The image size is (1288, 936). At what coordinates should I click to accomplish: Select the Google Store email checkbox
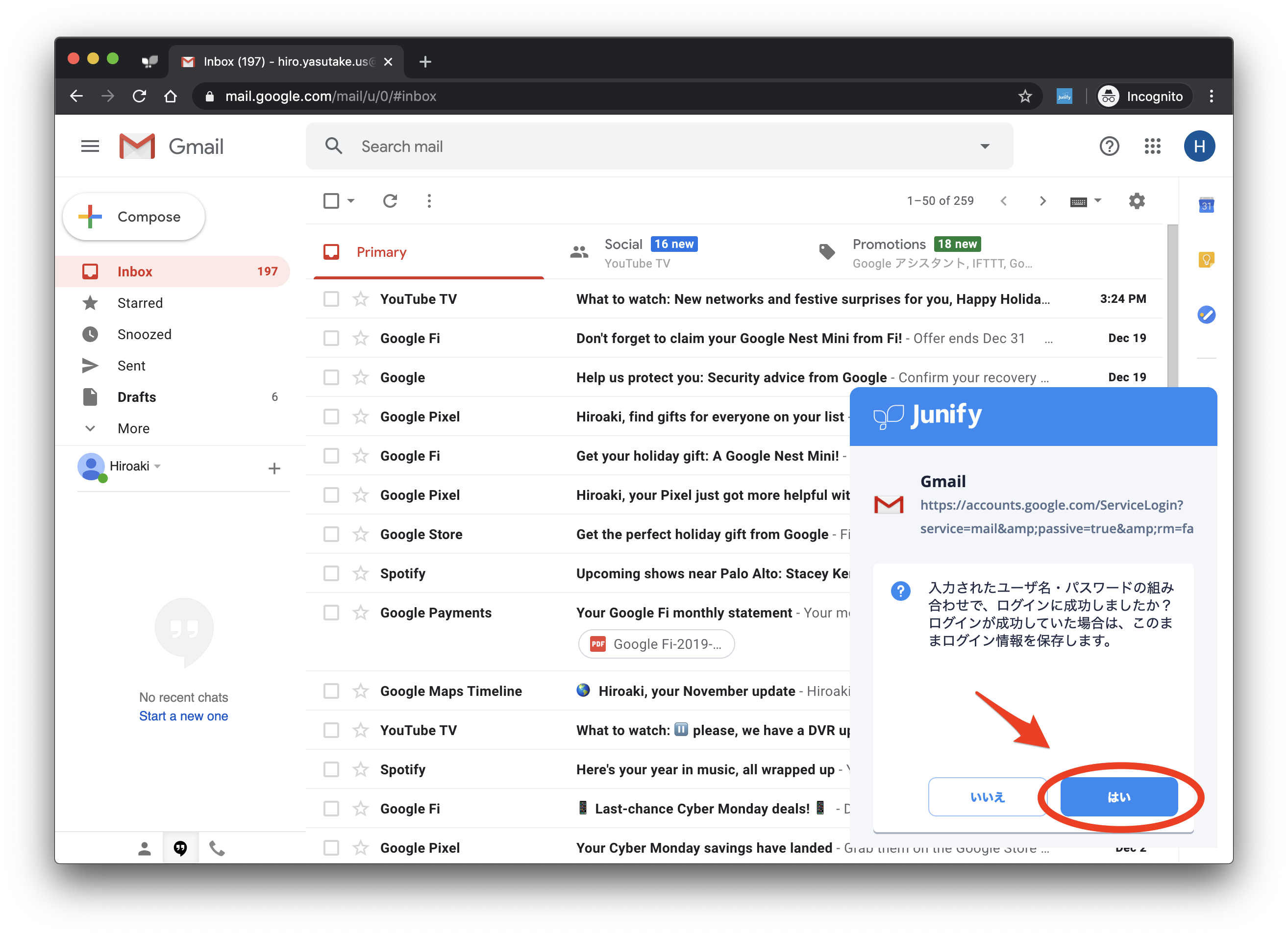(x=331, y=534)
